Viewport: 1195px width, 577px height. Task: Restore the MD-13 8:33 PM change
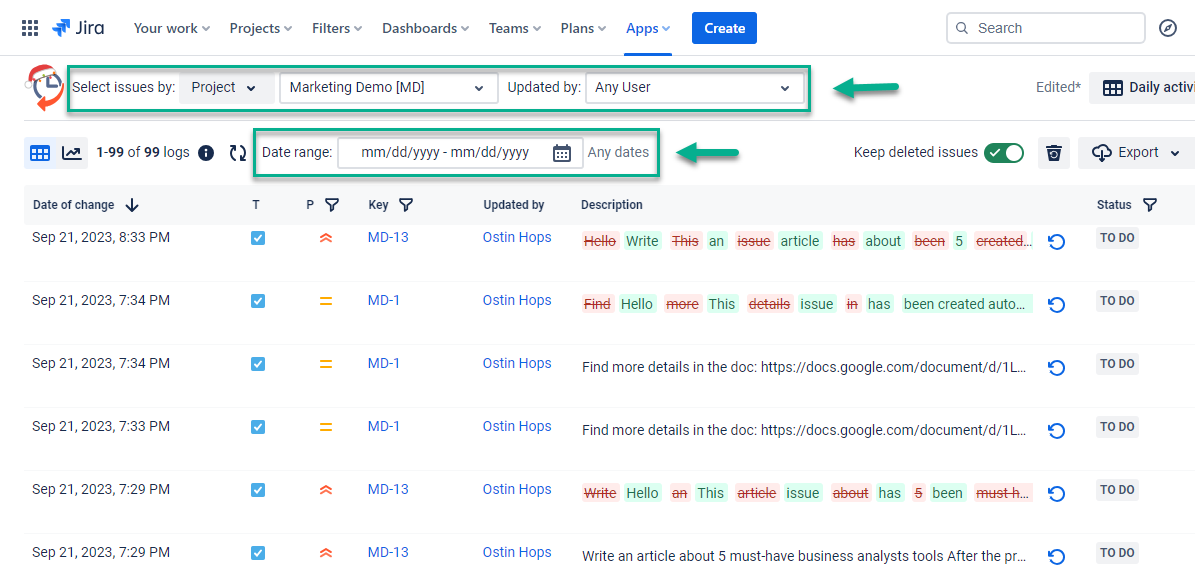click(1056, 242)
